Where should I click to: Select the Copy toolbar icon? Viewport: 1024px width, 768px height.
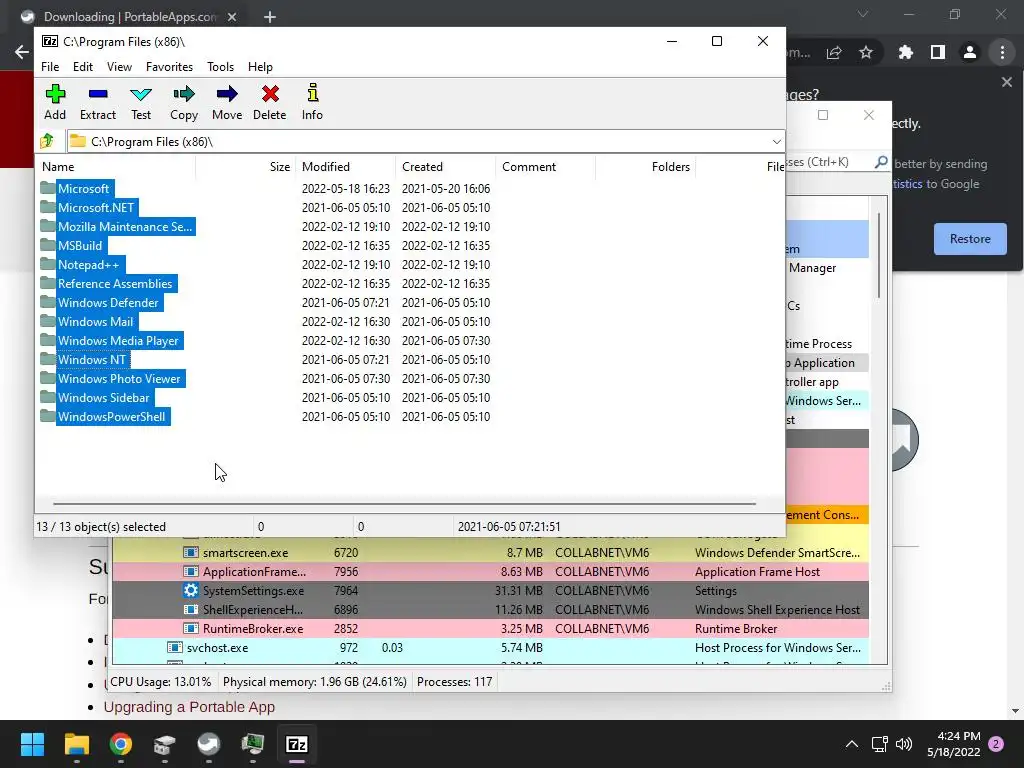tap(184, 94)
